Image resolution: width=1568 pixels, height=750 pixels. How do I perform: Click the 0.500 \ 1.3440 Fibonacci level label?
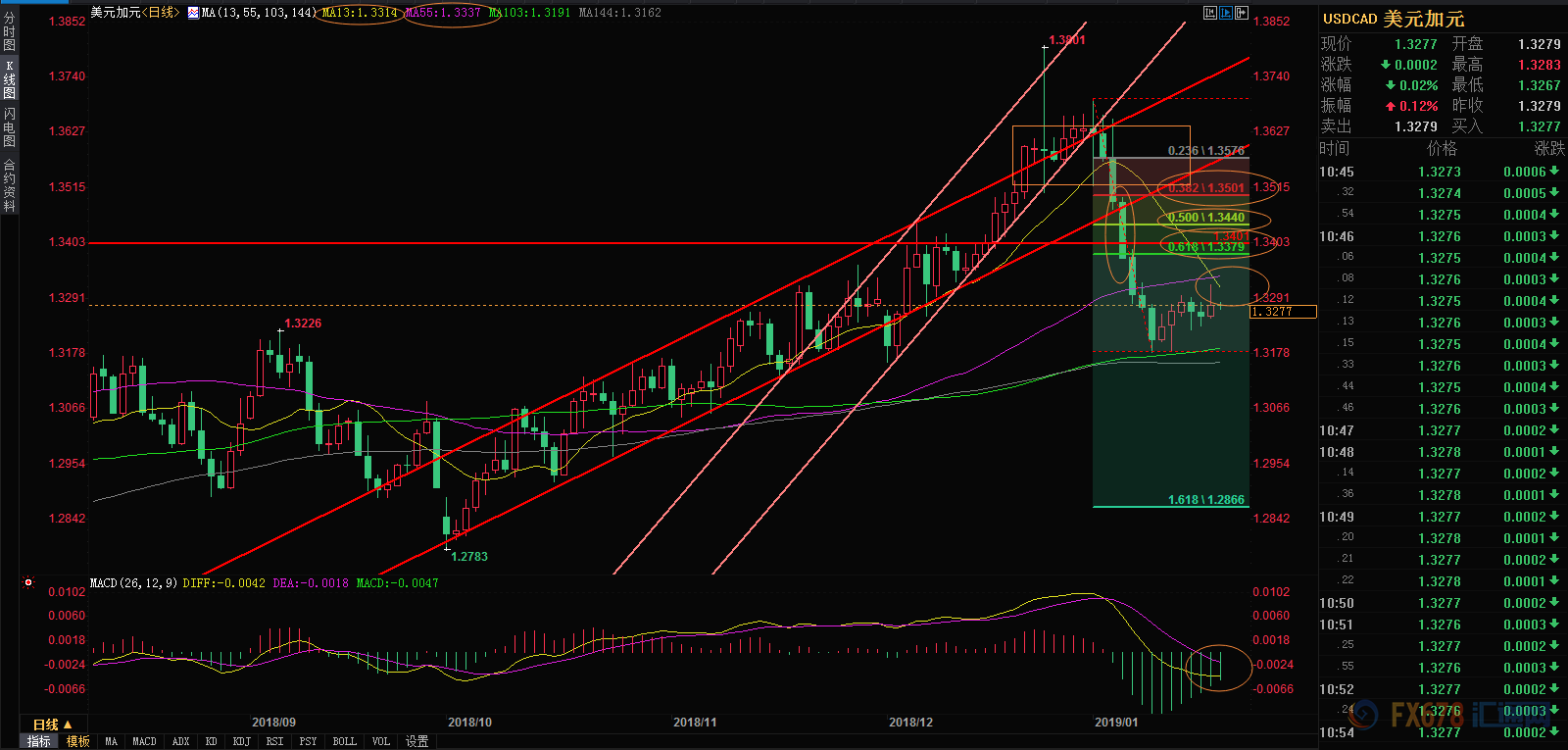(x=1206, y=218)
